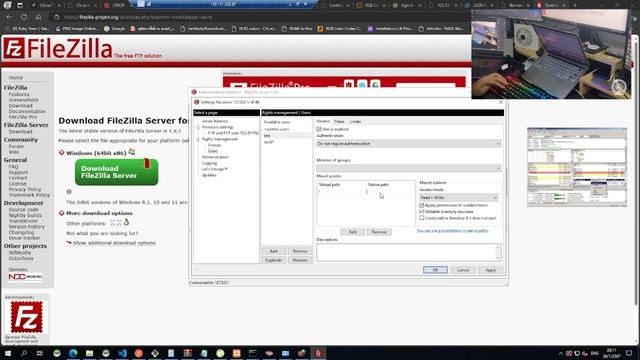
Task: Click the orange round taskbar icon
Action: (x=138, y=353)
